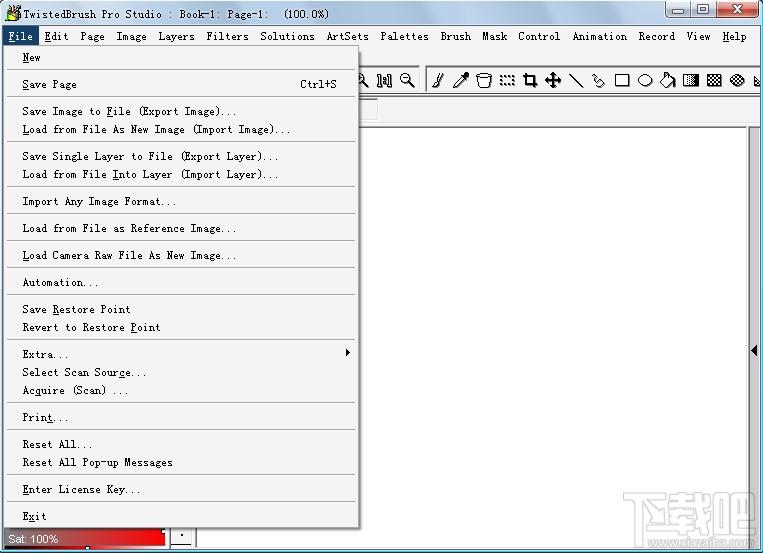Open the Palettes menu
Image resolution: width=763 pixels, height=553 pixels.
click(x=404, y=37)
